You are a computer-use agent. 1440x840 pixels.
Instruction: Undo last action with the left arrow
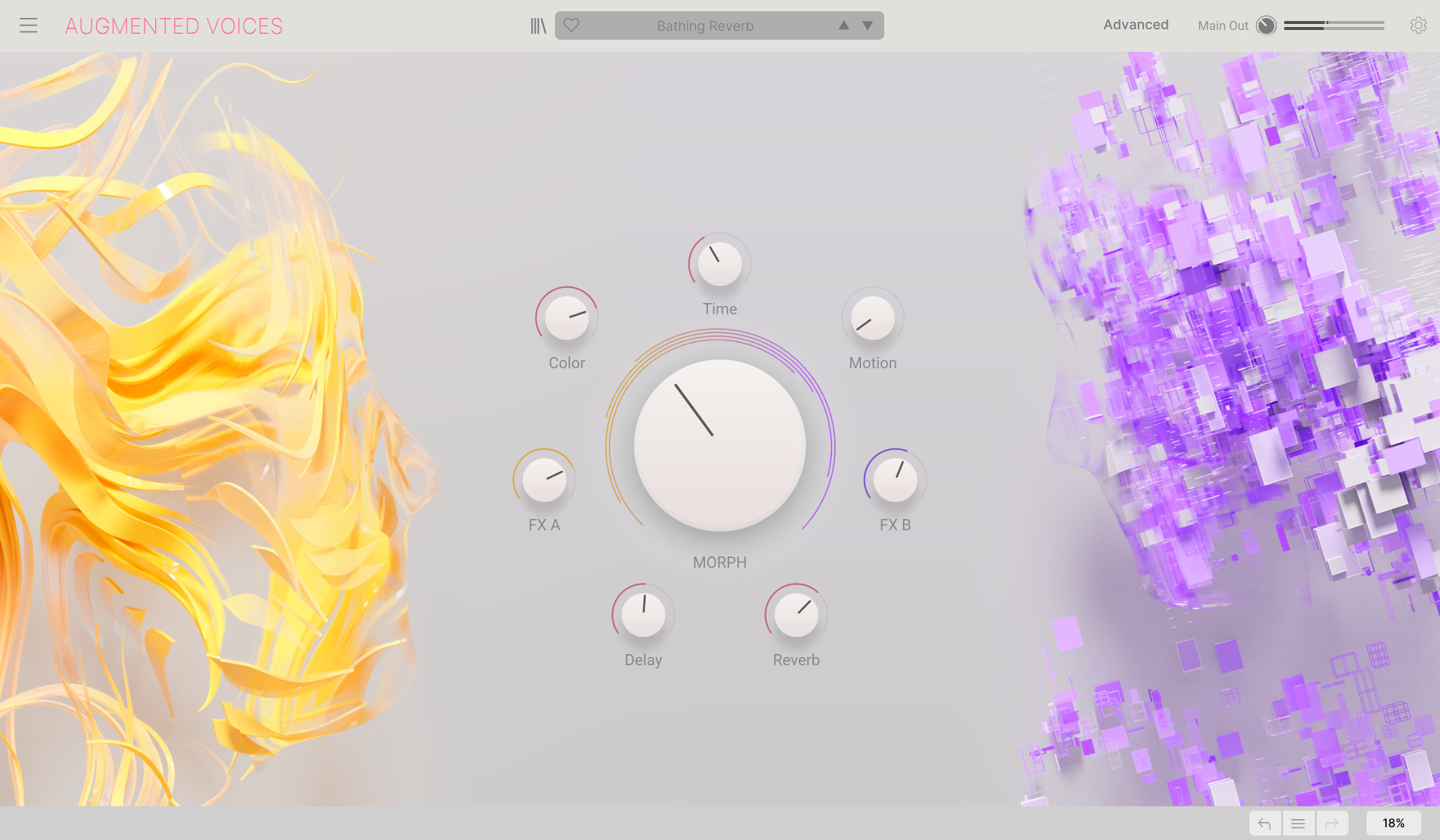point(1265,823)
